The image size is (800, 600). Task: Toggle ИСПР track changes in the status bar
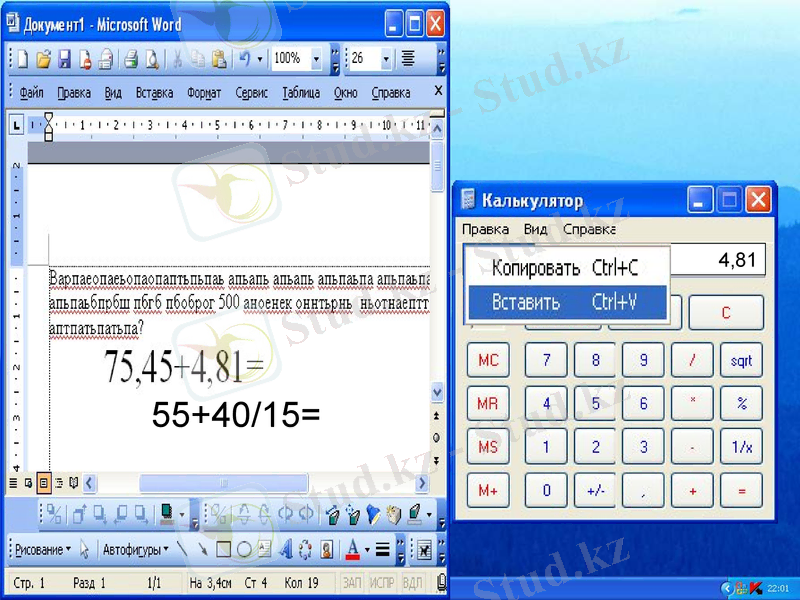(383, 581)
